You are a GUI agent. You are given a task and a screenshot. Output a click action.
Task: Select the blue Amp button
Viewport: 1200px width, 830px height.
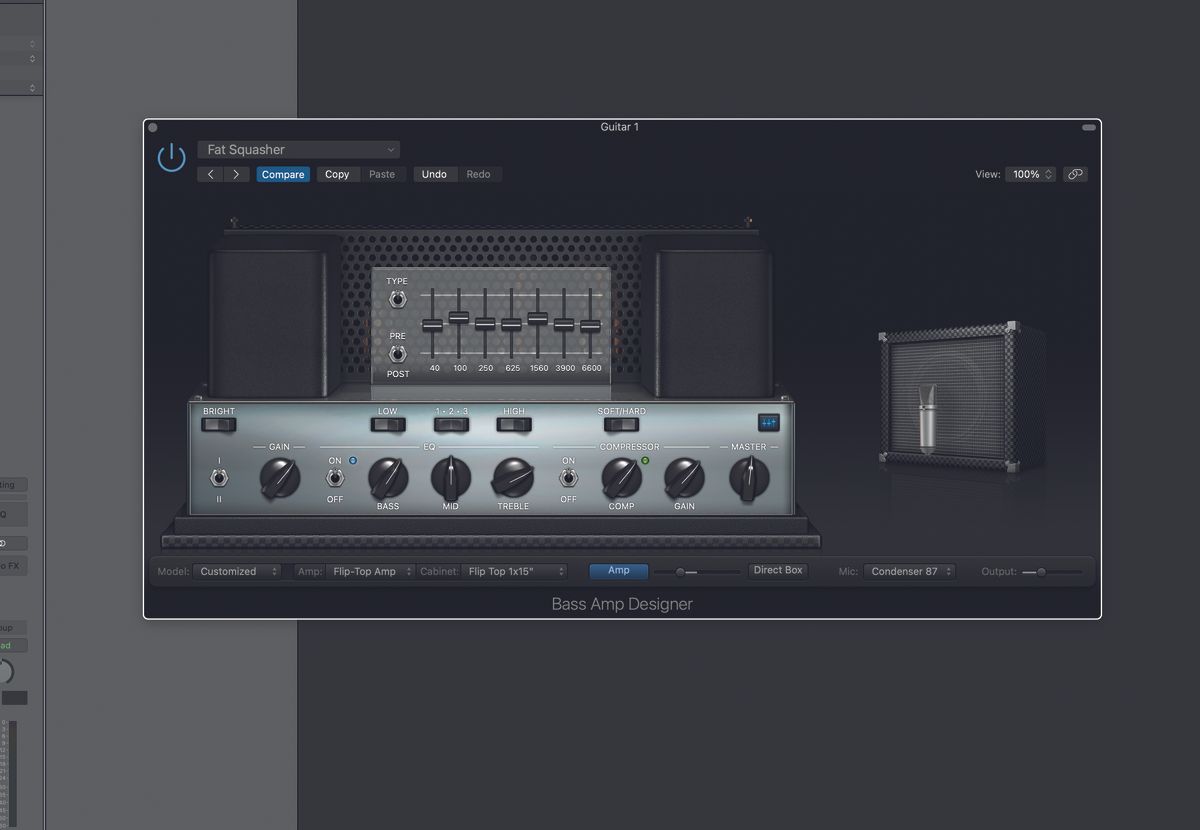[618, 570]
